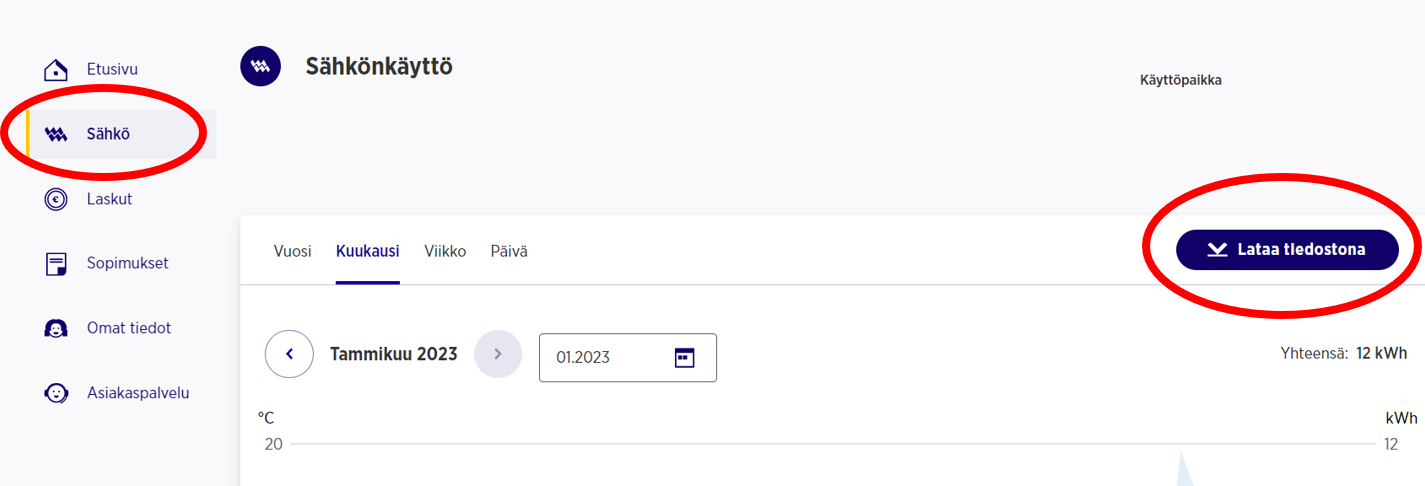Switch to the Viikko tab

(445, 251)
